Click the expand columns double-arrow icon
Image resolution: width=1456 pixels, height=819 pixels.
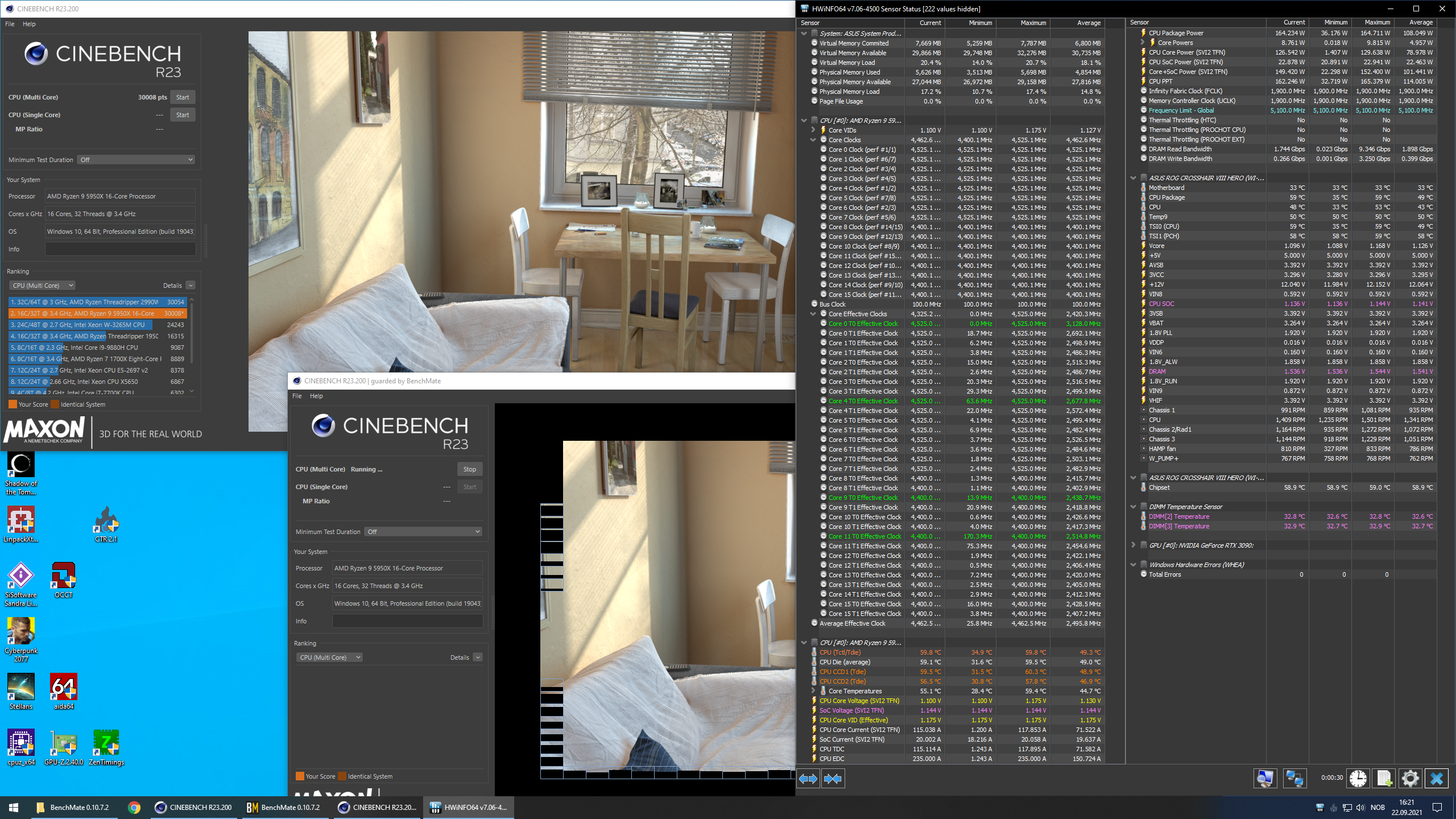pyautogui.click(x=808, y=778)
